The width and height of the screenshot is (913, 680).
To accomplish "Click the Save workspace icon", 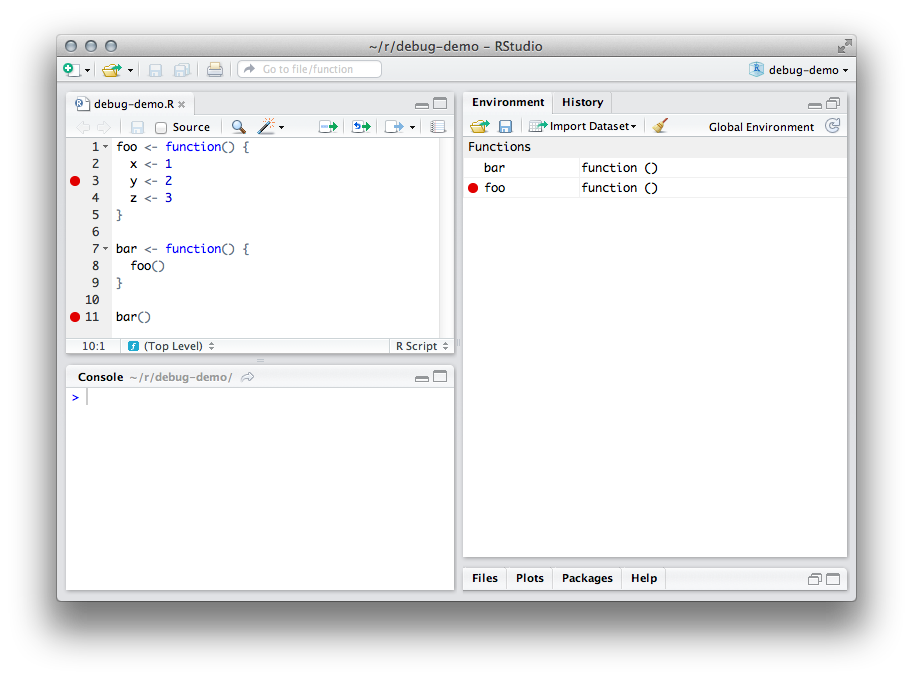I will point(505,126).
